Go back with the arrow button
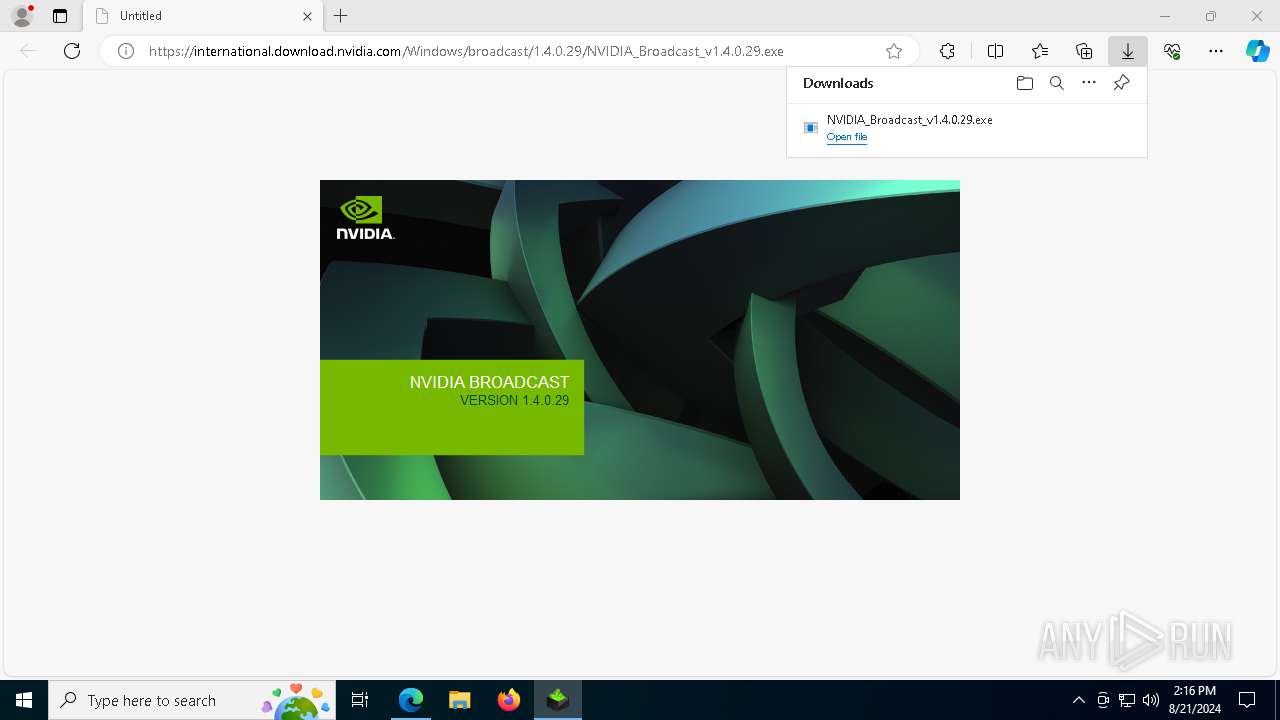This screenshot has width=1280, height=720. coord(28,51)
